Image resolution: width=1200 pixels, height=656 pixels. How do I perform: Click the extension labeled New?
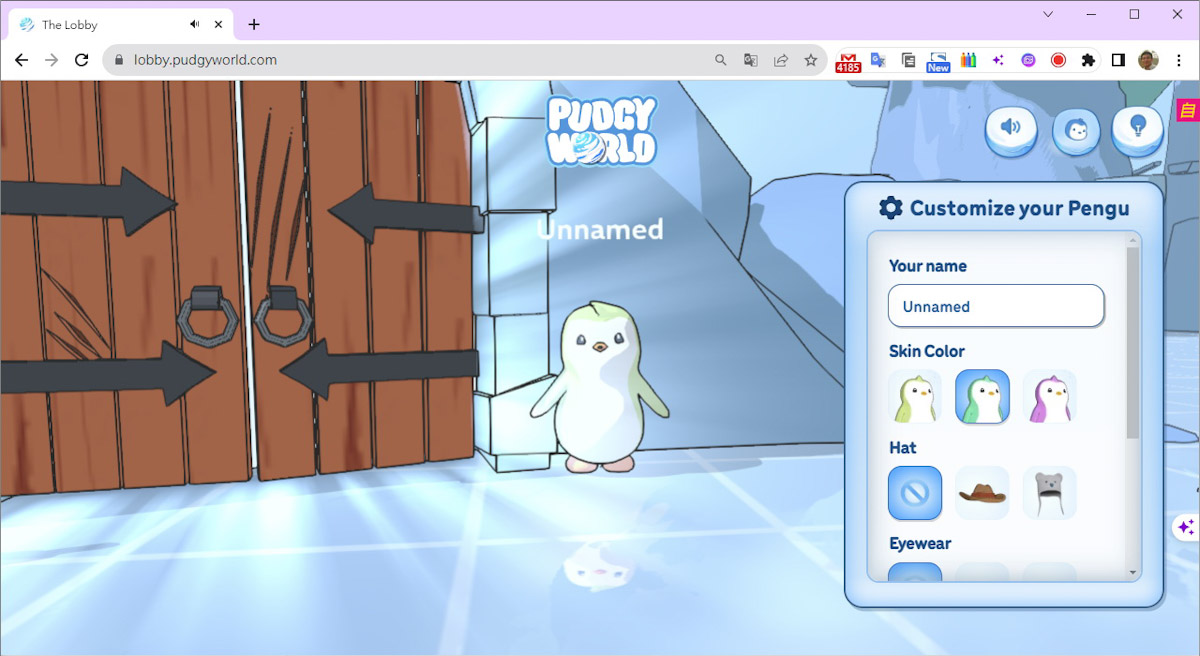[938, 61]
